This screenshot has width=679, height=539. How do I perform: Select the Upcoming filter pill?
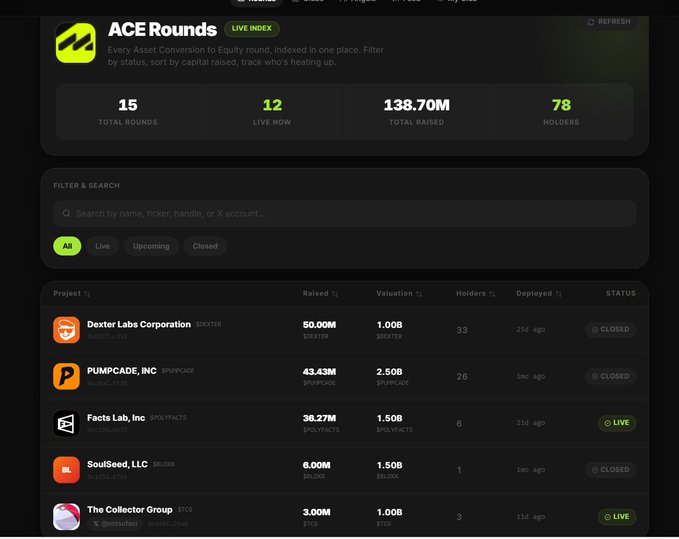click(x=151, y=246)
